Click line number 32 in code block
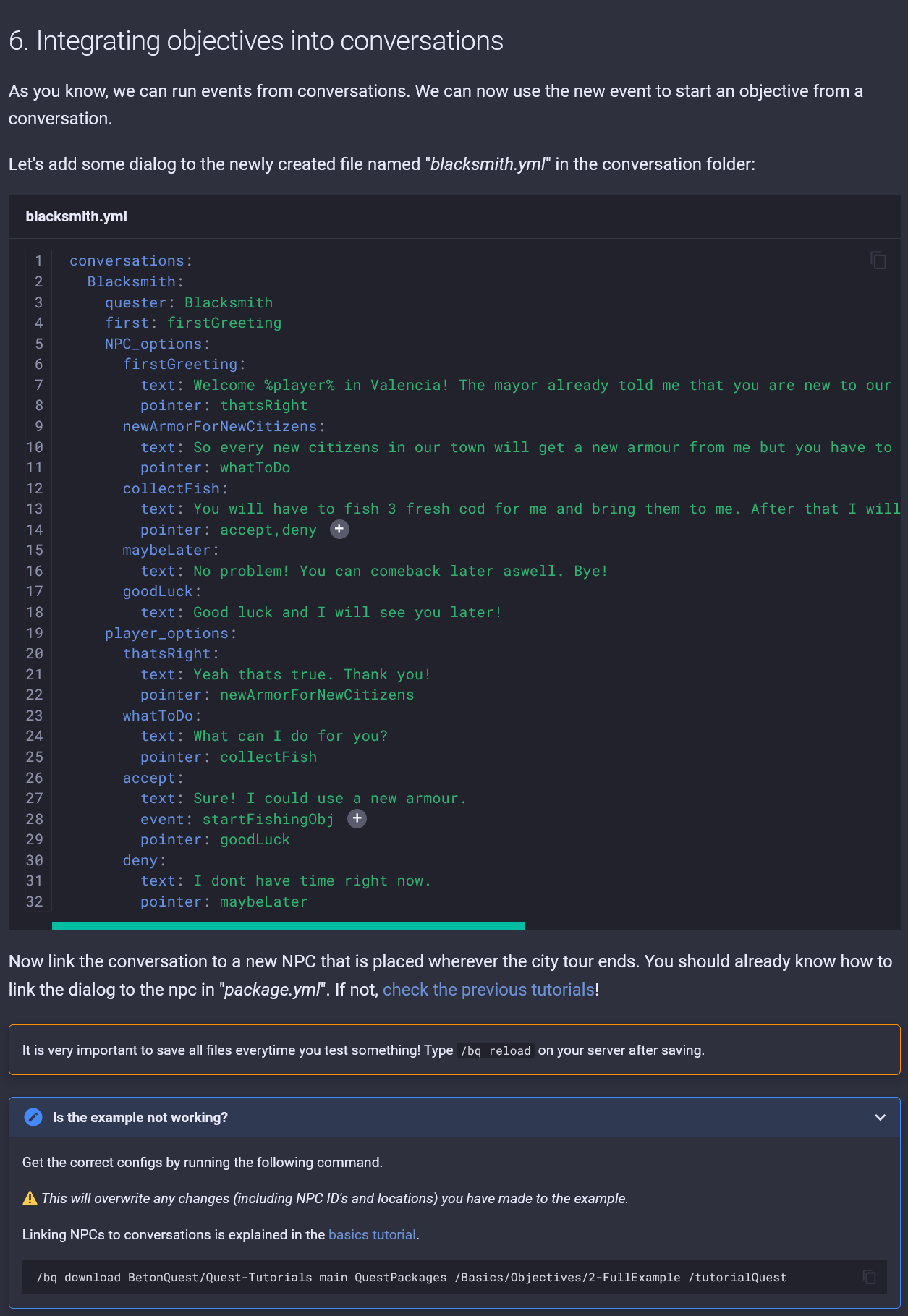The image size is (908, 1316). click(x=34, y=901)
